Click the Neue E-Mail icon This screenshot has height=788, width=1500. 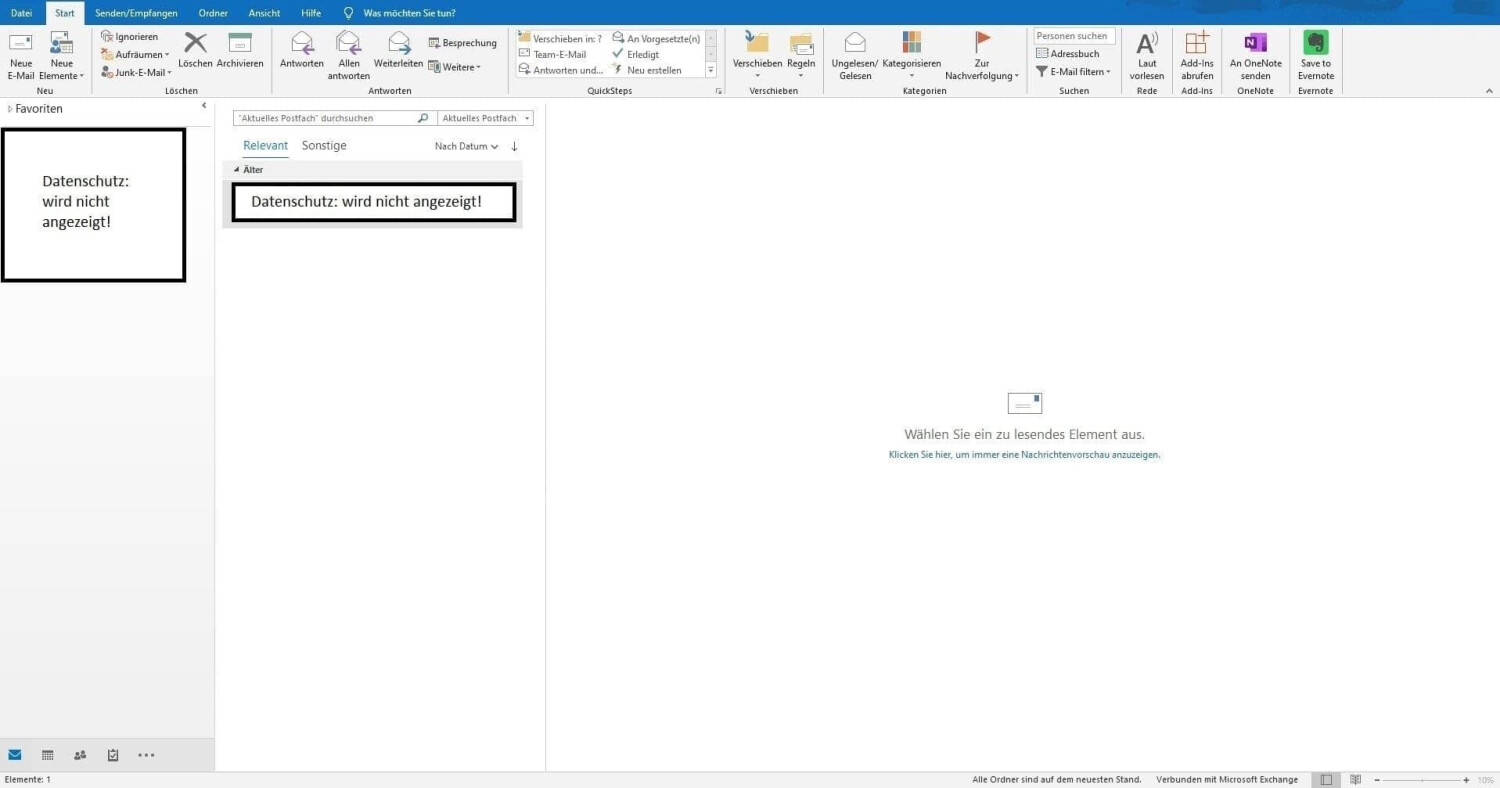20,44
